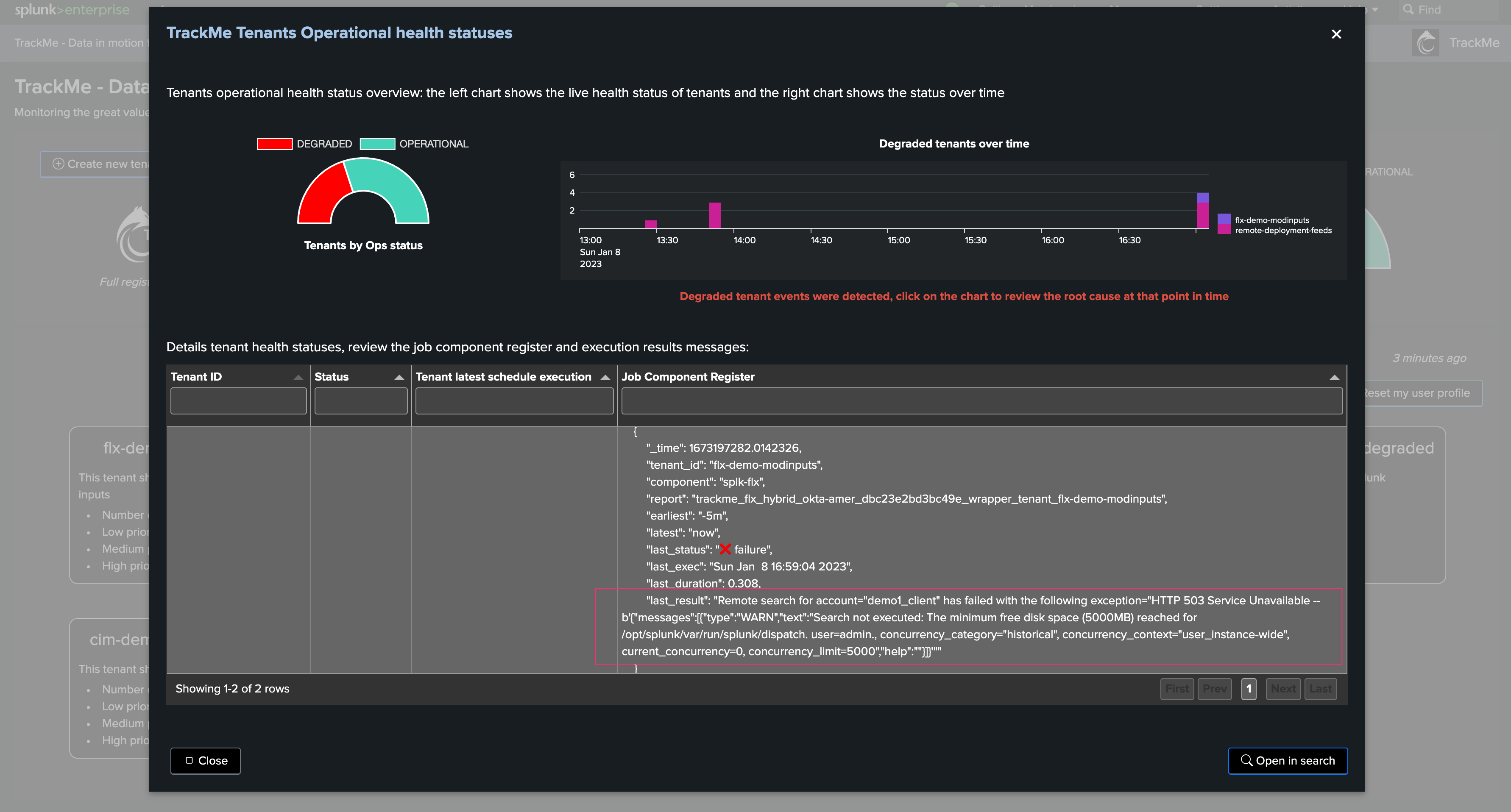Viewport: 1511px width, 812px height.
Task: Select the last_exec timestamp line
Action: (x=749, y=566)
